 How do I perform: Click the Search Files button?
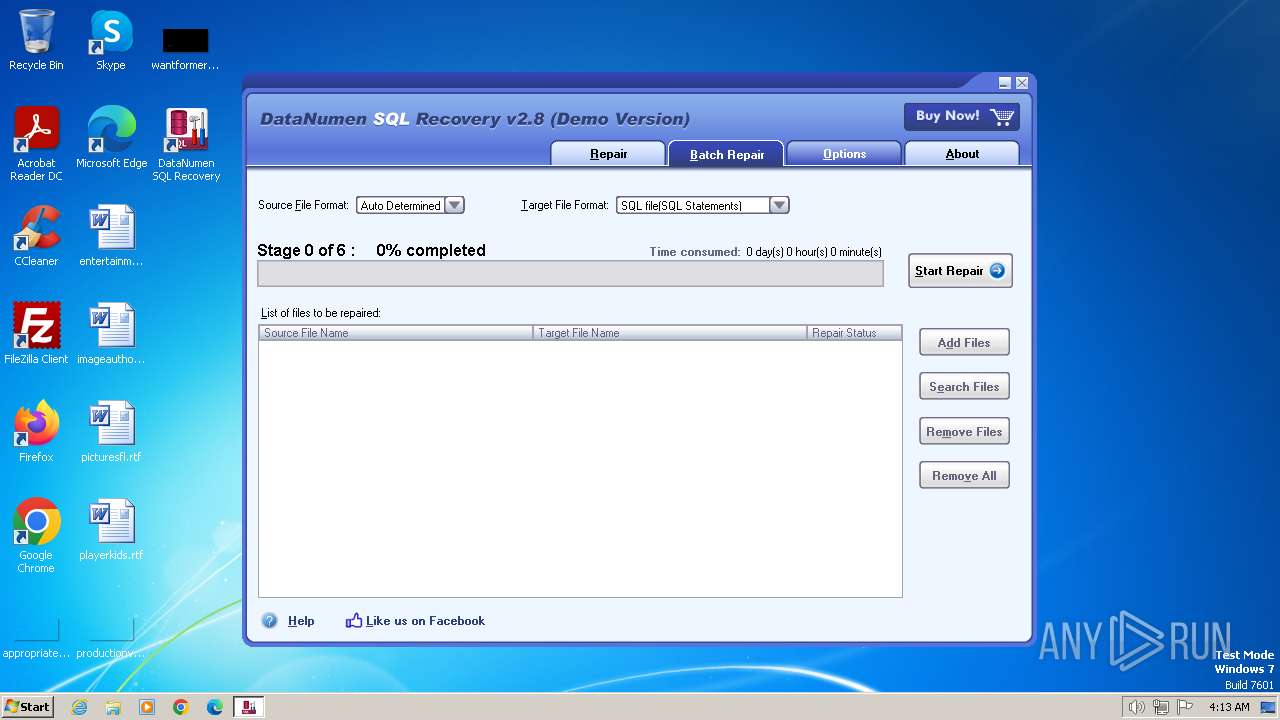964,387
